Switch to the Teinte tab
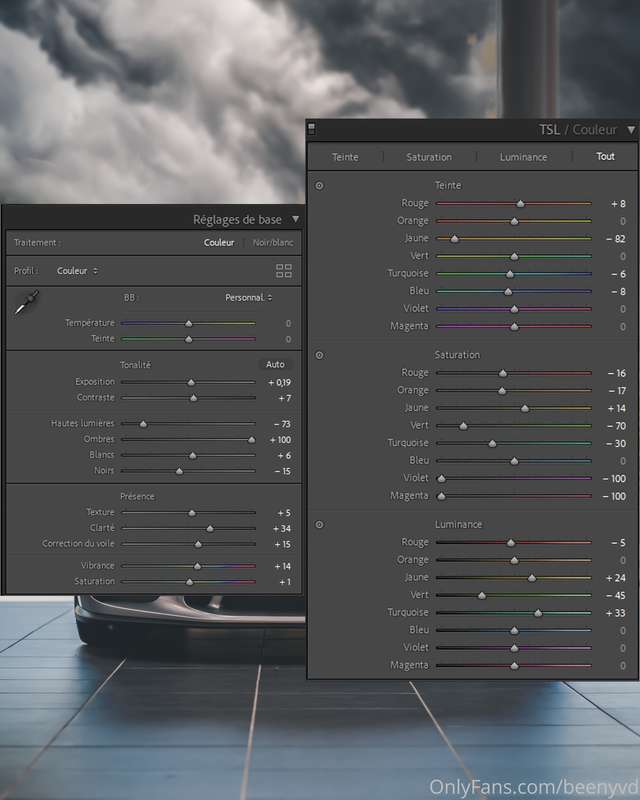 345,157
